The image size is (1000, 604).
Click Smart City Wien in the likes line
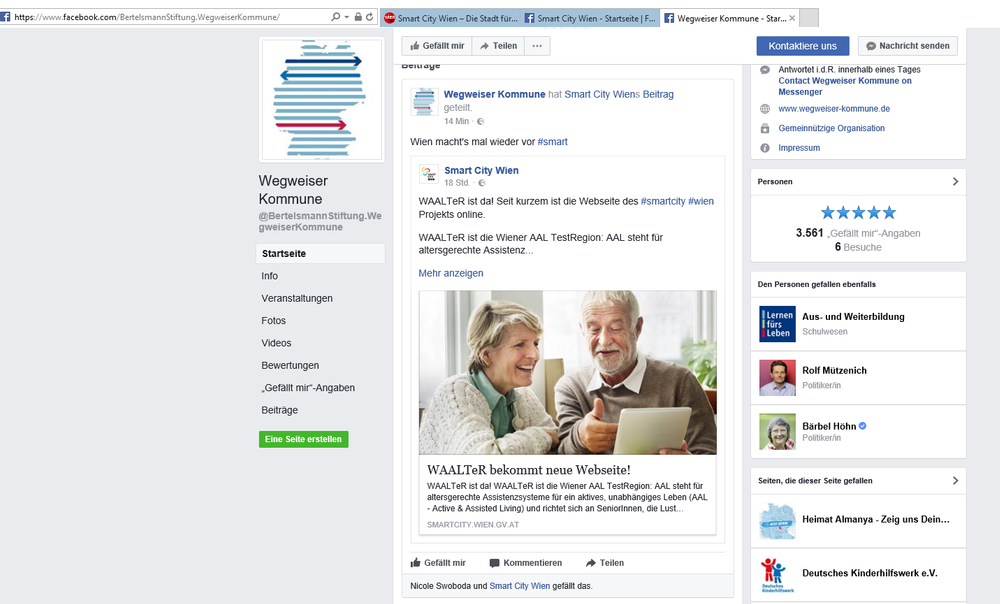[x=520, y=586]
